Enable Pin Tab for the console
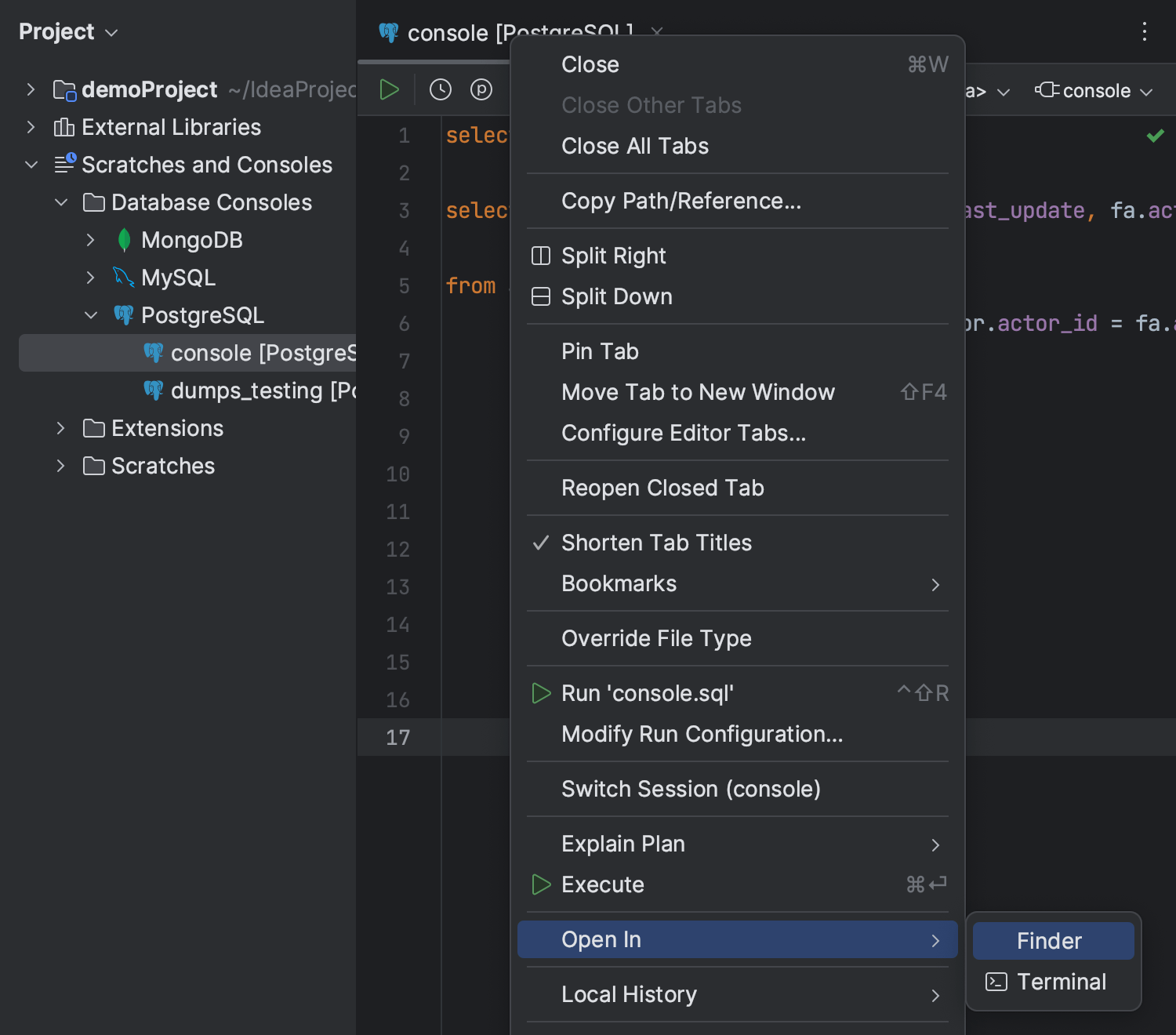 click(x=600, y=350)
